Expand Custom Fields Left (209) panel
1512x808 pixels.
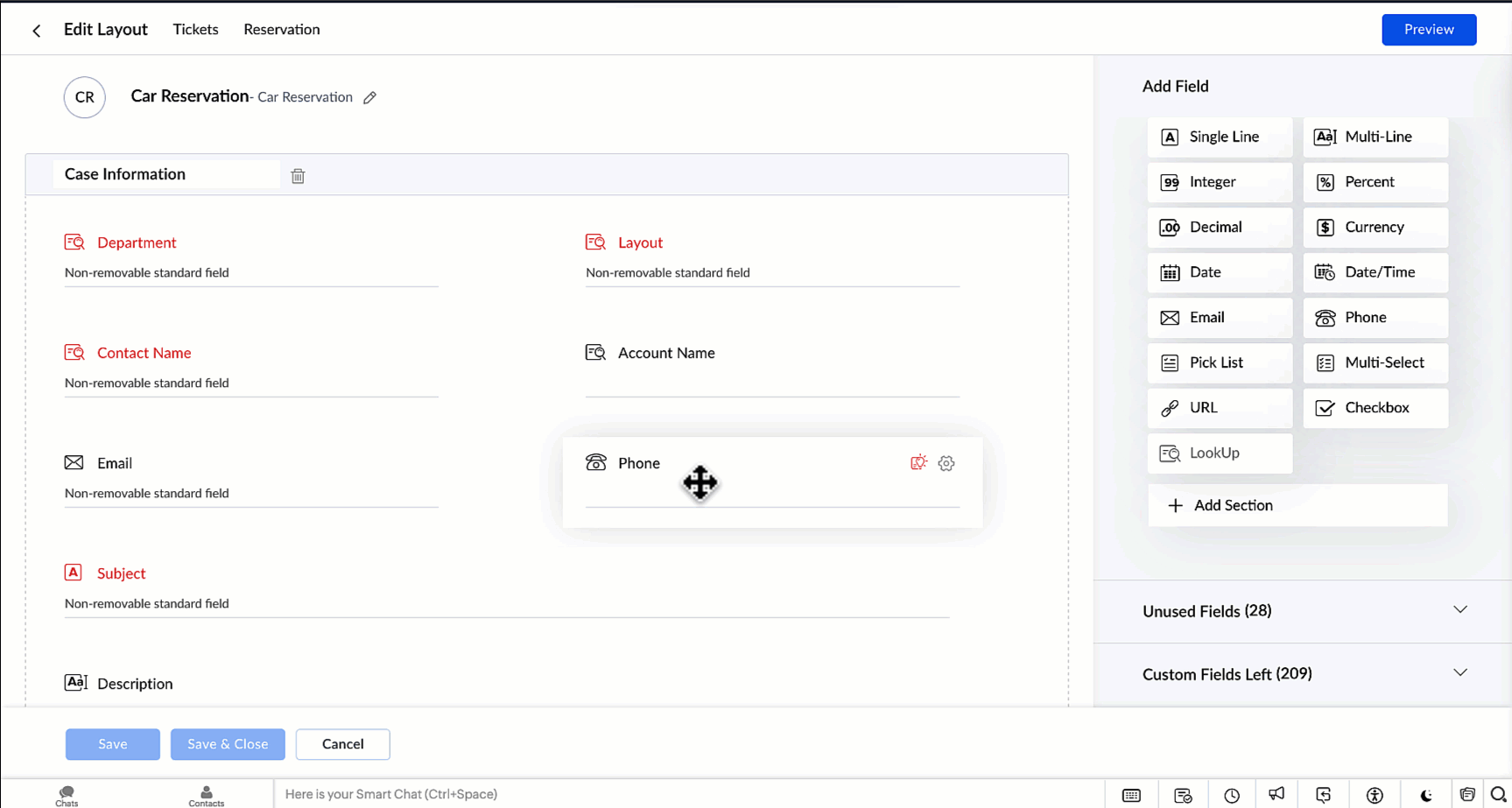coord(1303,674)
